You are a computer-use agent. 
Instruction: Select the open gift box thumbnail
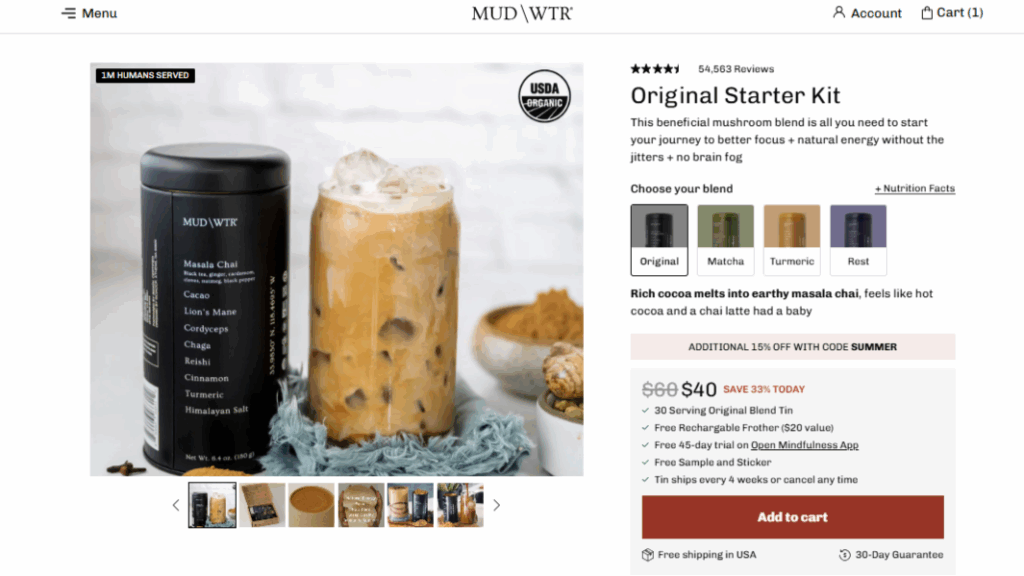point(262,505)
